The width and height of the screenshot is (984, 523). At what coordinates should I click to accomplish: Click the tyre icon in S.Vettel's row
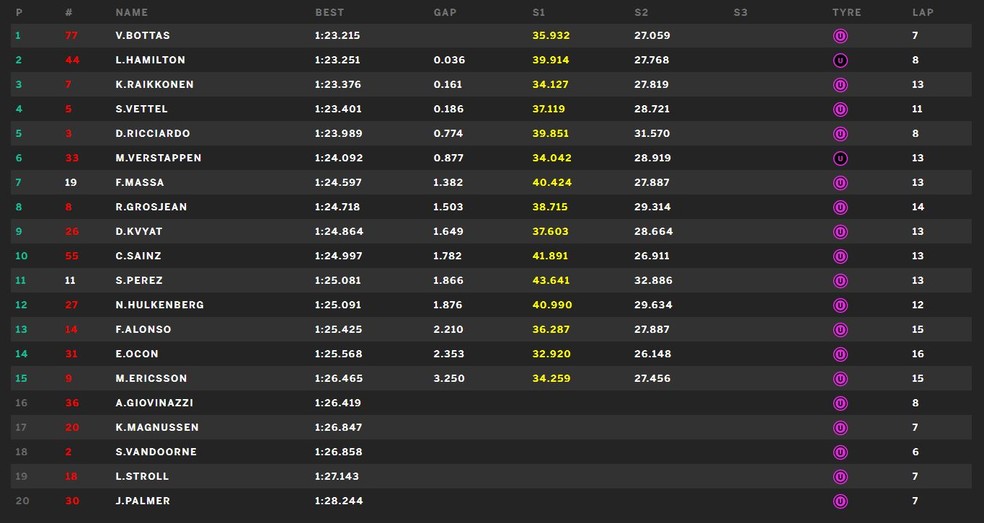[x=840, y=109]
